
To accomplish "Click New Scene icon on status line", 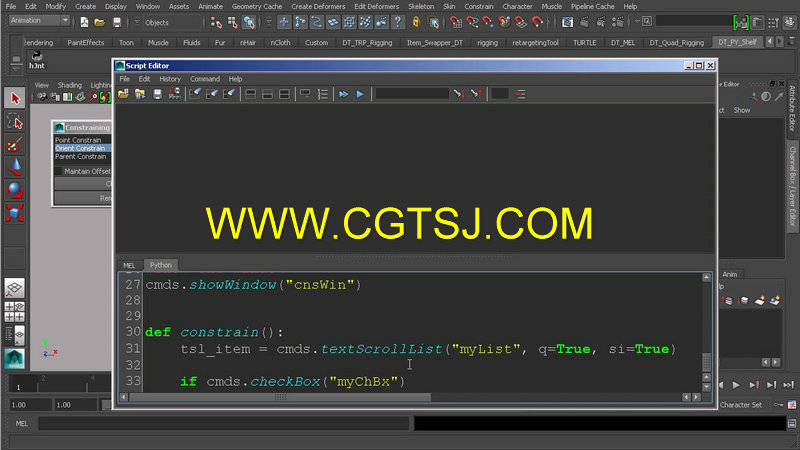I will pyautogui.click(x=84, y=22).
